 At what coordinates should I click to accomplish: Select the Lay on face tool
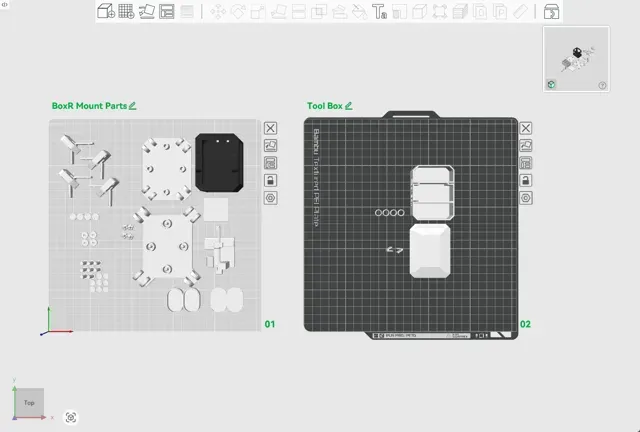pos(278,11)
